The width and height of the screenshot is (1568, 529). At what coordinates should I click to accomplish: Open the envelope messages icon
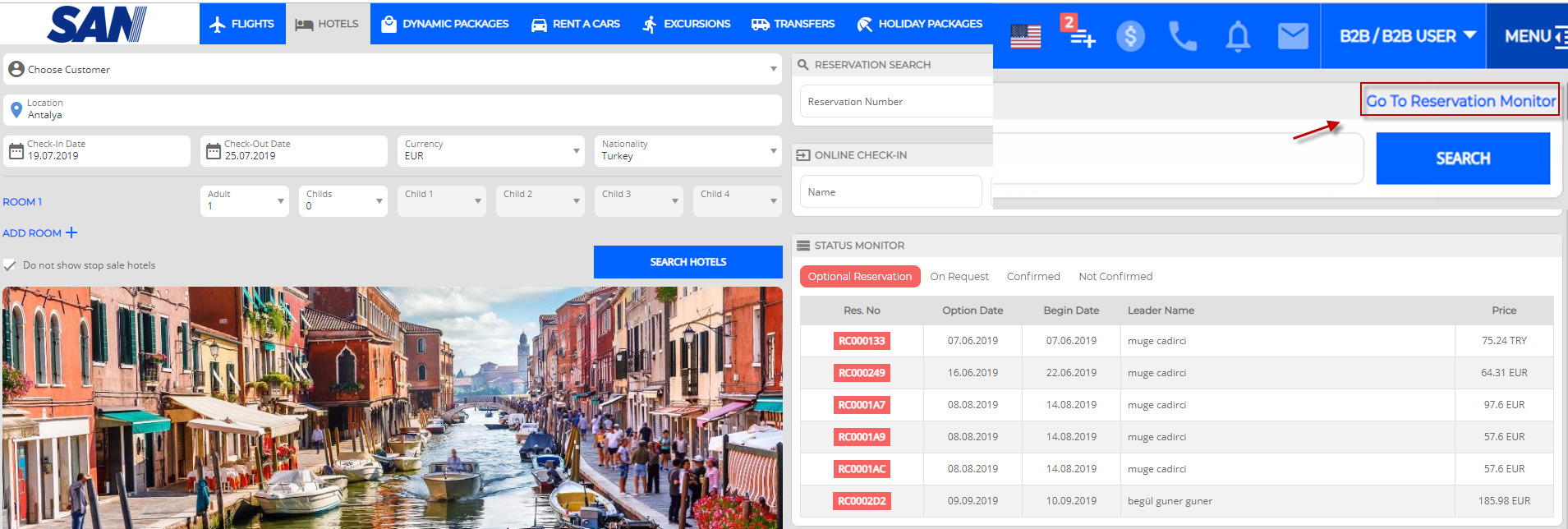(1293, 36)
